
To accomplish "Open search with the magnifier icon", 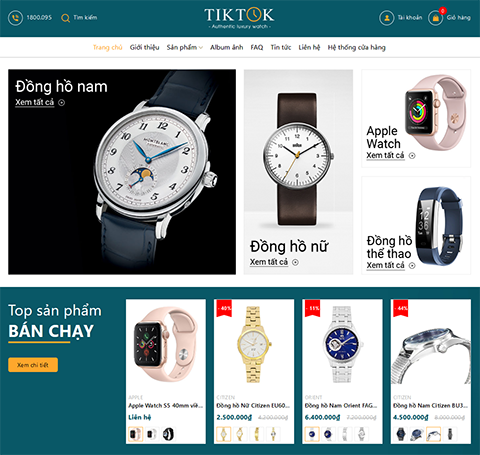I will pyautogui.click(x=66, y=18).
